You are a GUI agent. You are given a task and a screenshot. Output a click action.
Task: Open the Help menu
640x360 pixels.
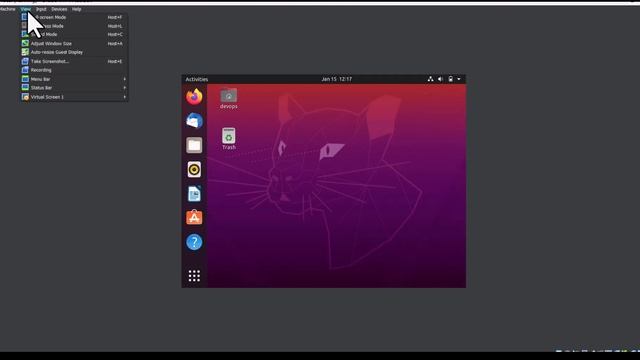click(x=76, y=9)
